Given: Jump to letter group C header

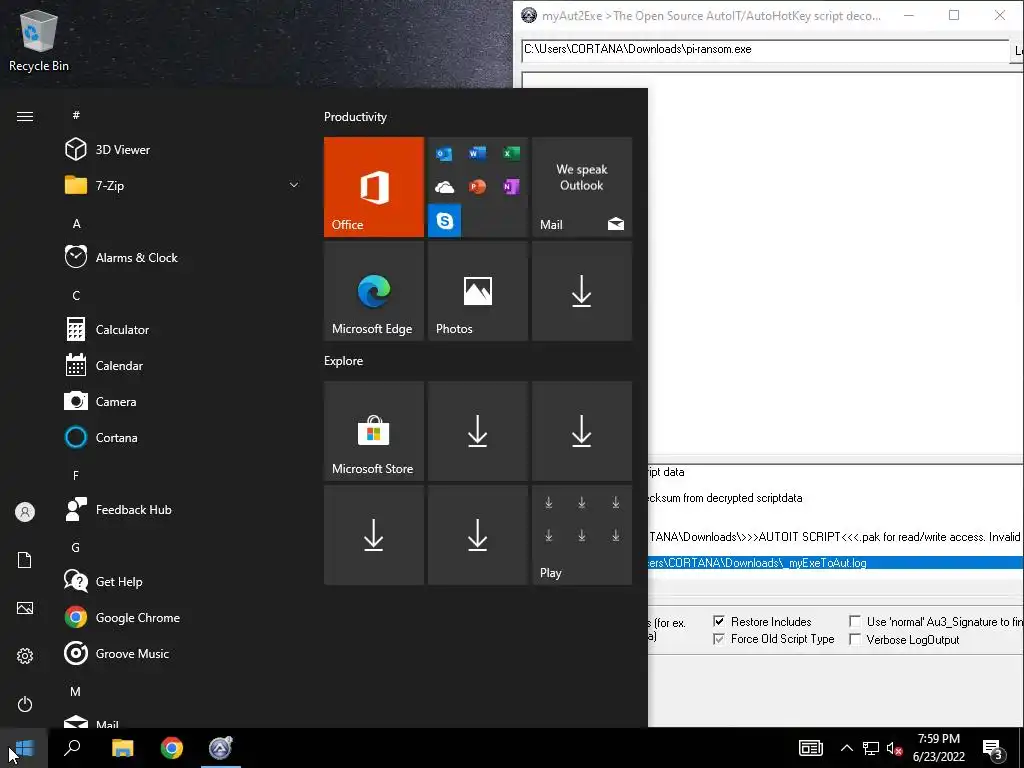Looking at the screenshot, I should click(76, 295).
